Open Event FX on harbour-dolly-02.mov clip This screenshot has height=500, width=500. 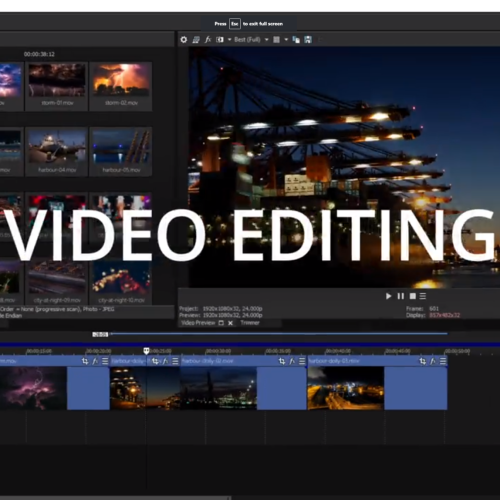(292, 361)
